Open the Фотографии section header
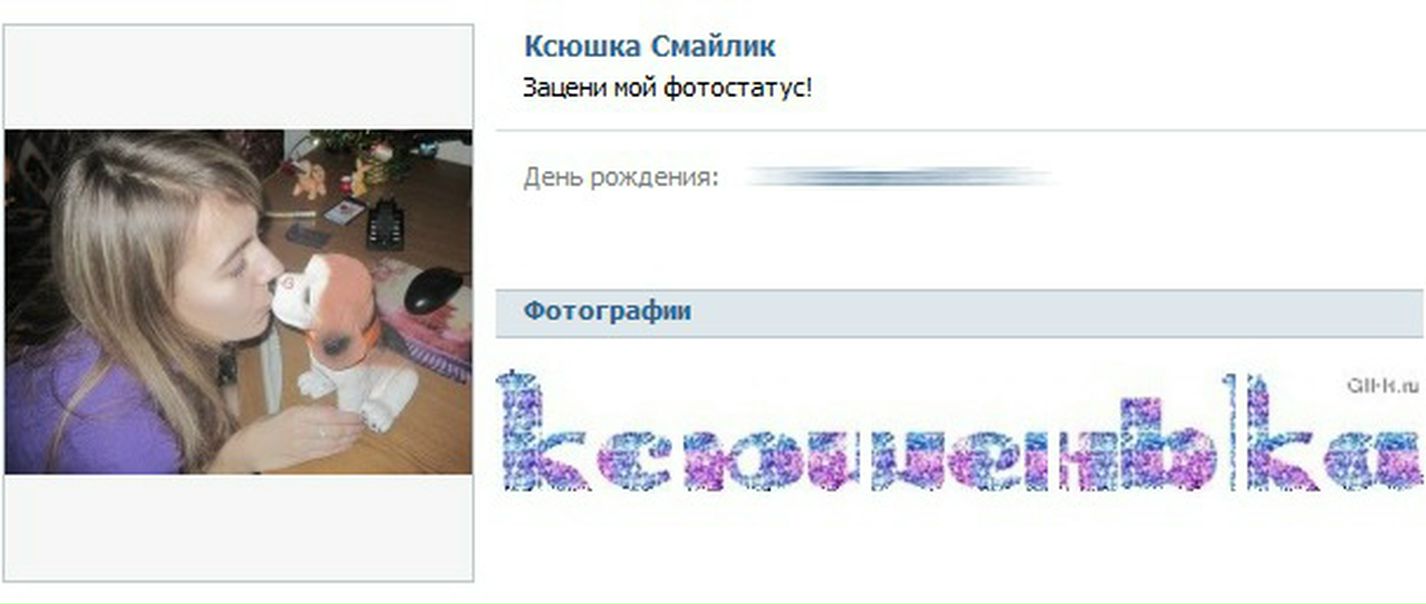 click(x=960, y=312)
